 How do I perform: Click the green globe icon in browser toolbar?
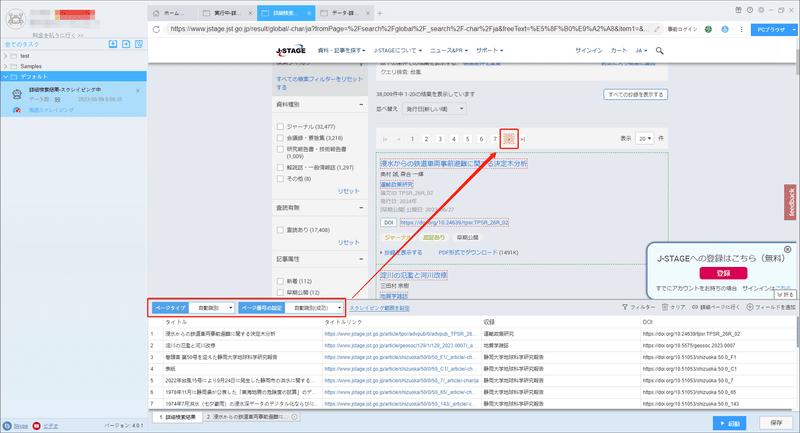pyautogui.click(x=708, y=29)
